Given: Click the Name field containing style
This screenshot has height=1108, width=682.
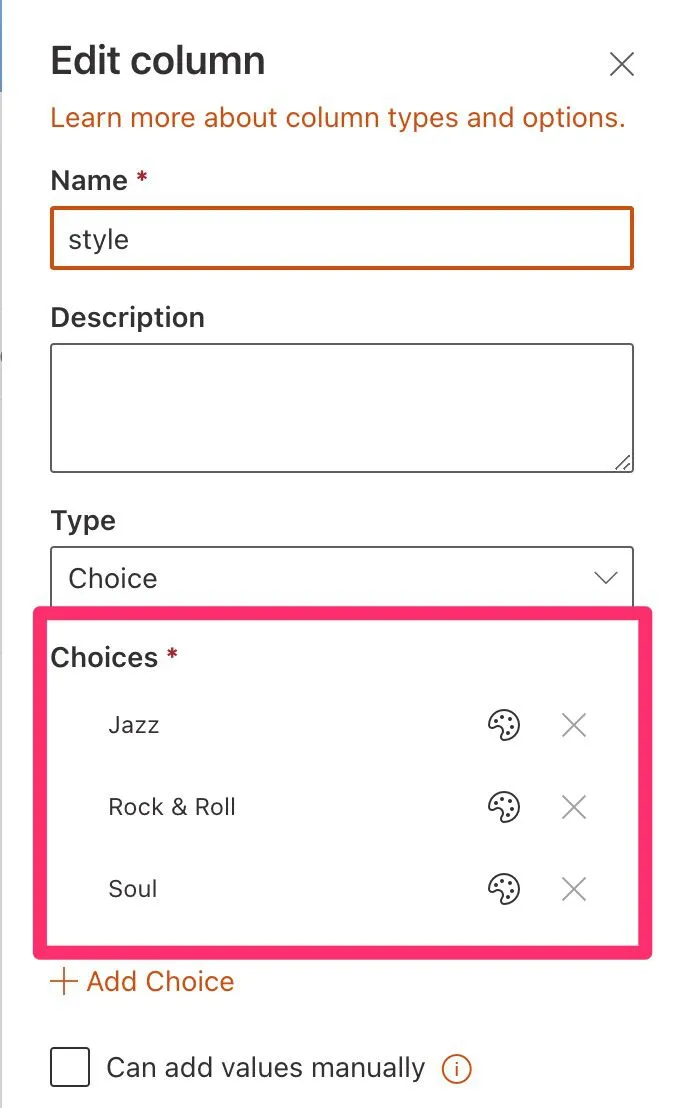Looking at the screenshot, I should (x=341, y=239).
